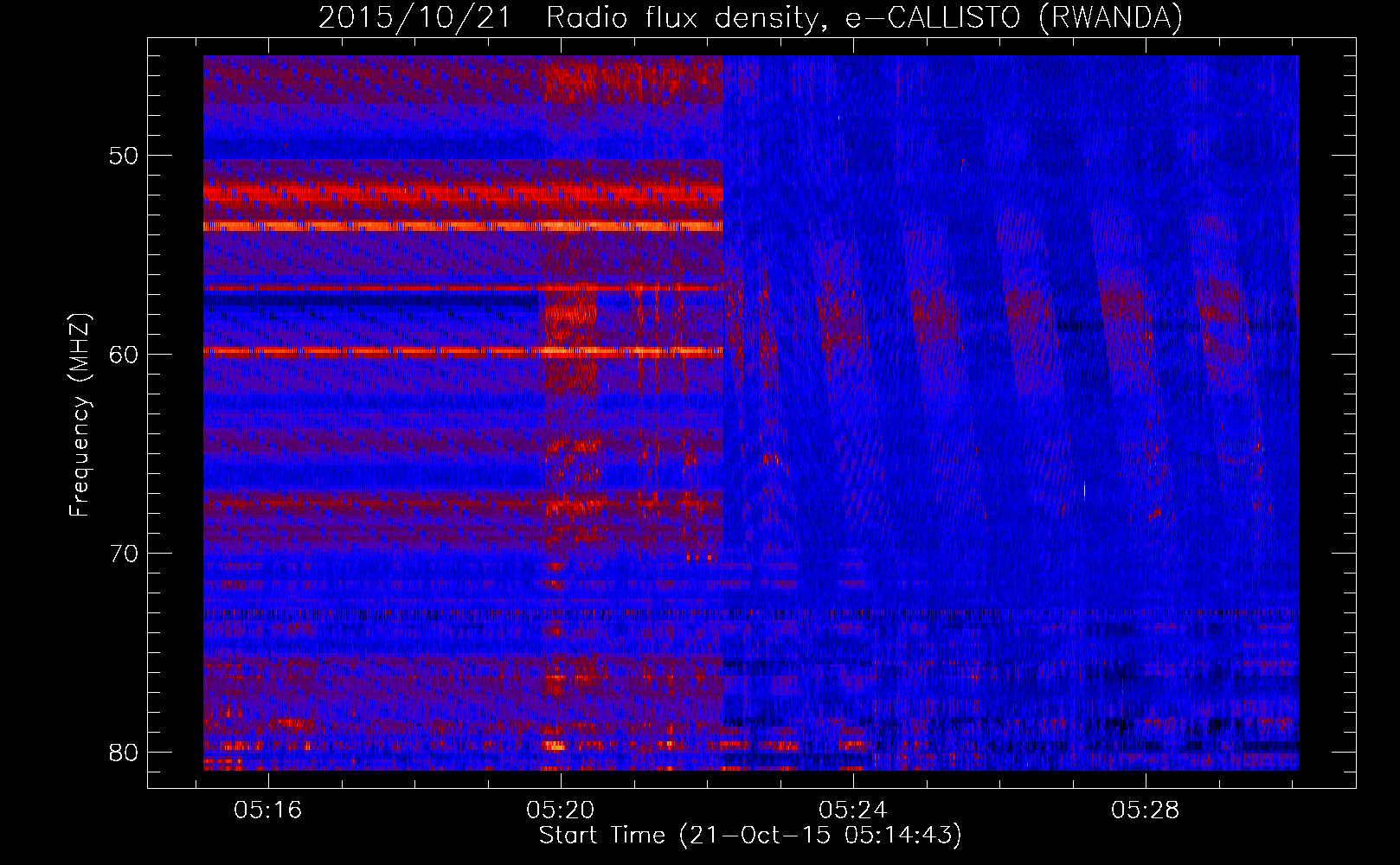
Task: Click the 05:20 time tick label
Action: pyautogui.click(x=561, y=810)
